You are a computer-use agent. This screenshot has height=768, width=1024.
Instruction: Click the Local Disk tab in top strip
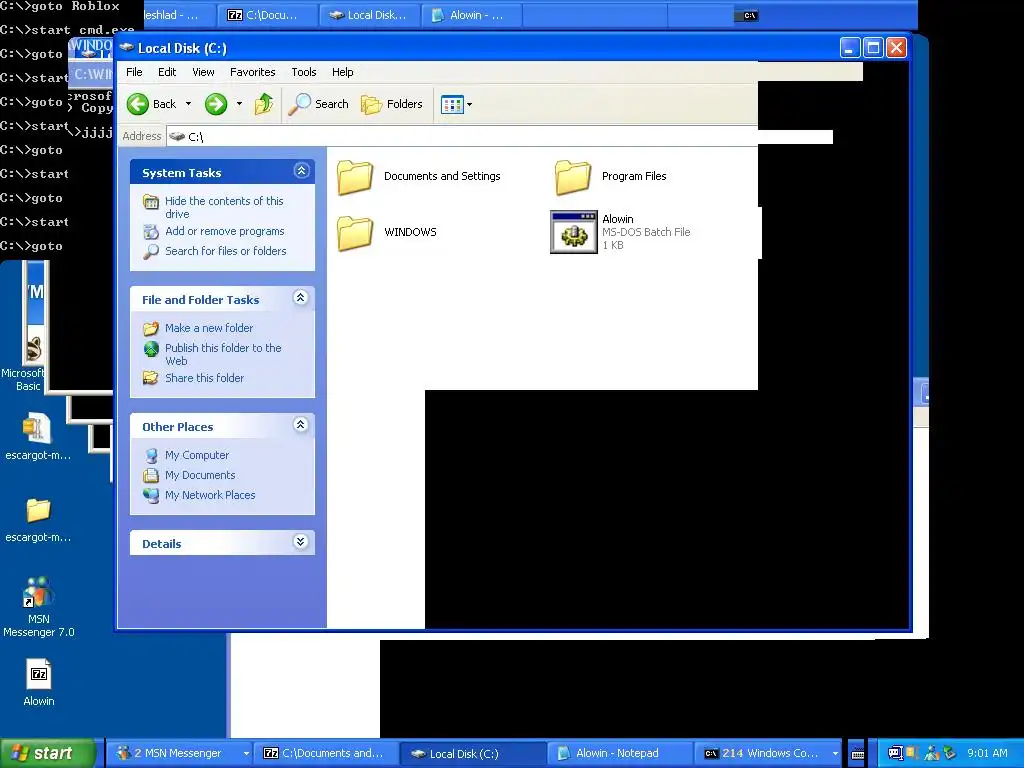tap(369, 15)
